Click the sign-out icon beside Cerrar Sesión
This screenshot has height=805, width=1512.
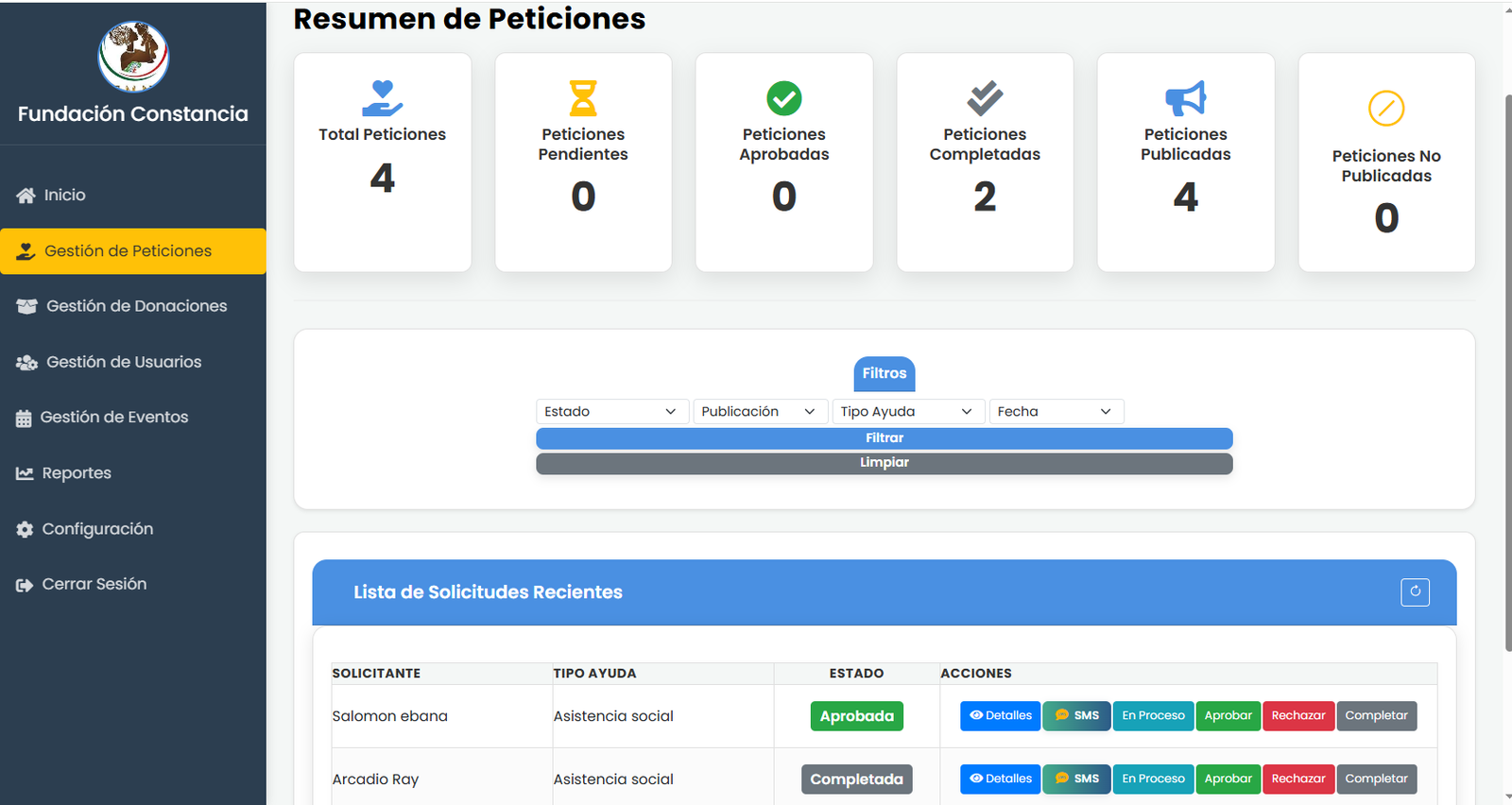click(25, 585)
